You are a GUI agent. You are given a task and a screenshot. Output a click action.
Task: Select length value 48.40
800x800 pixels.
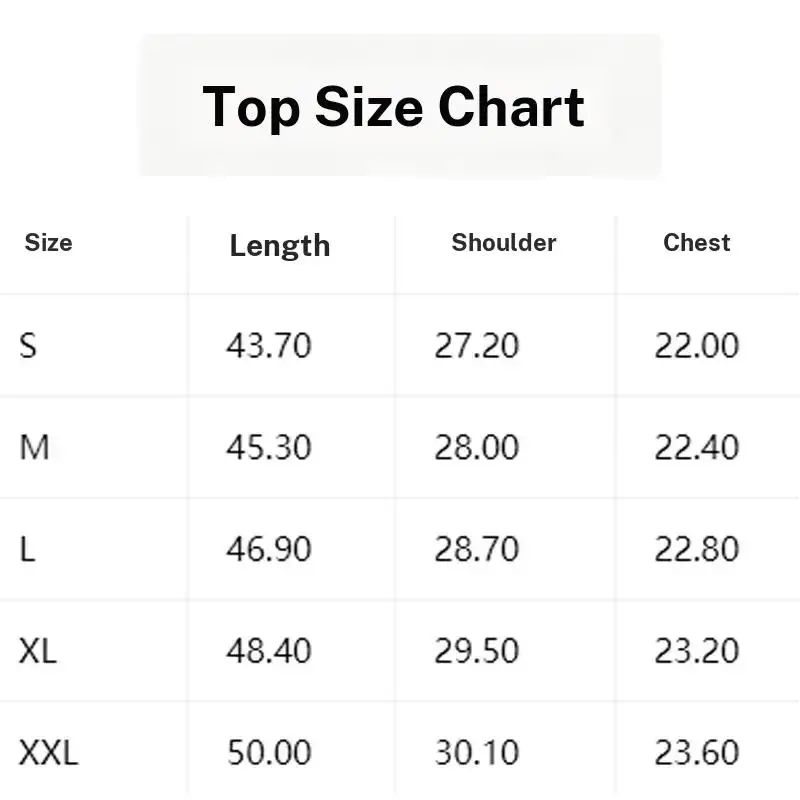[x=269, y=651]
